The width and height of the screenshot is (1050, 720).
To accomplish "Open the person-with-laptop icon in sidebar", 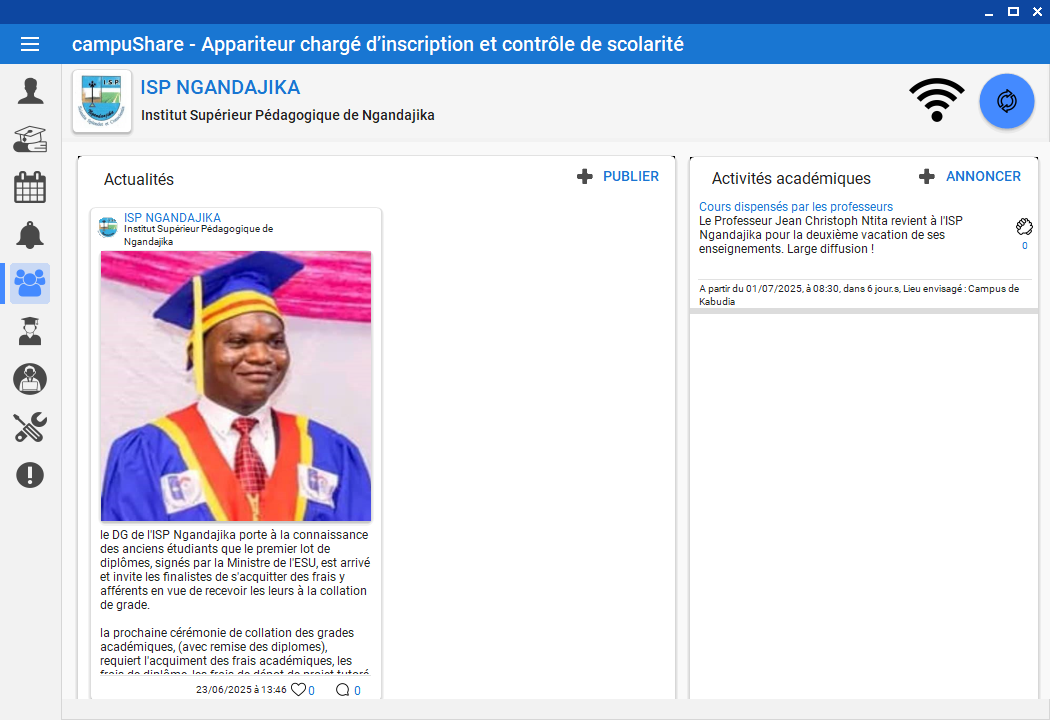I will [x=30, y=379].
